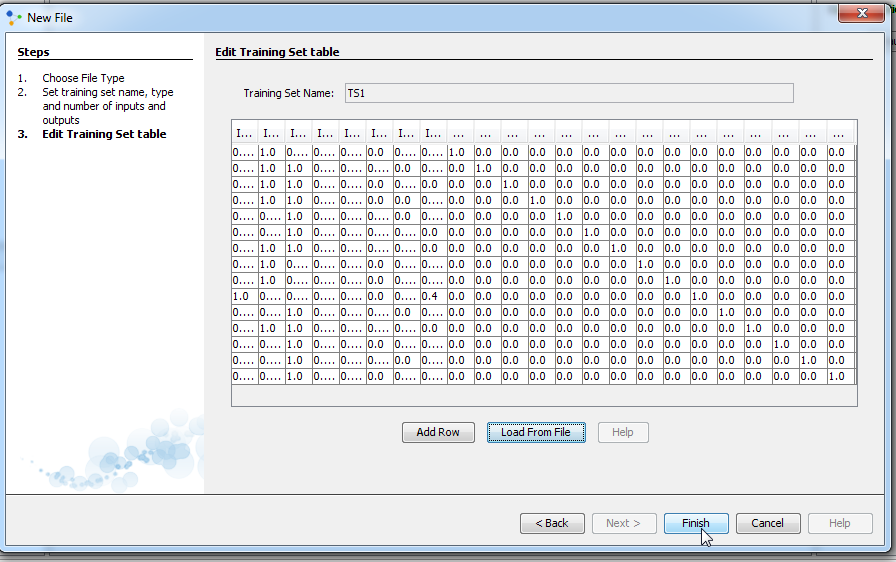Screen dimensions: 896x562
Task: Click the Help button next to Cancel
Action: [839, 523]
